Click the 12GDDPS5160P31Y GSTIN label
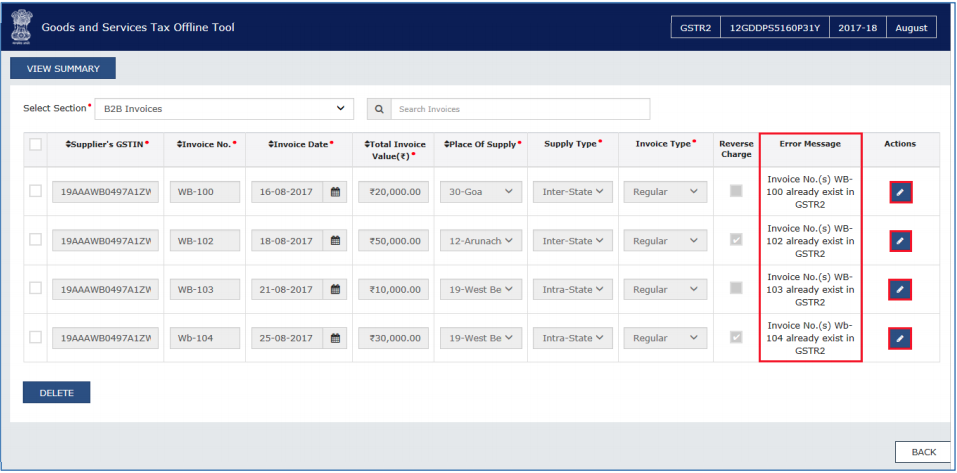This screenshot has height=473, width=957. click(775, 27)
